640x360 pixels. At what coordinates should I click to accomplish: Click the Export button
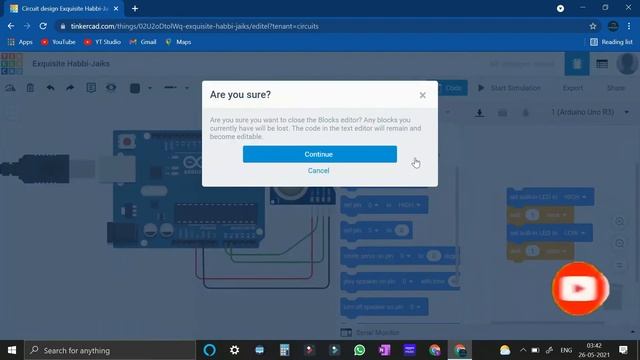573,88
